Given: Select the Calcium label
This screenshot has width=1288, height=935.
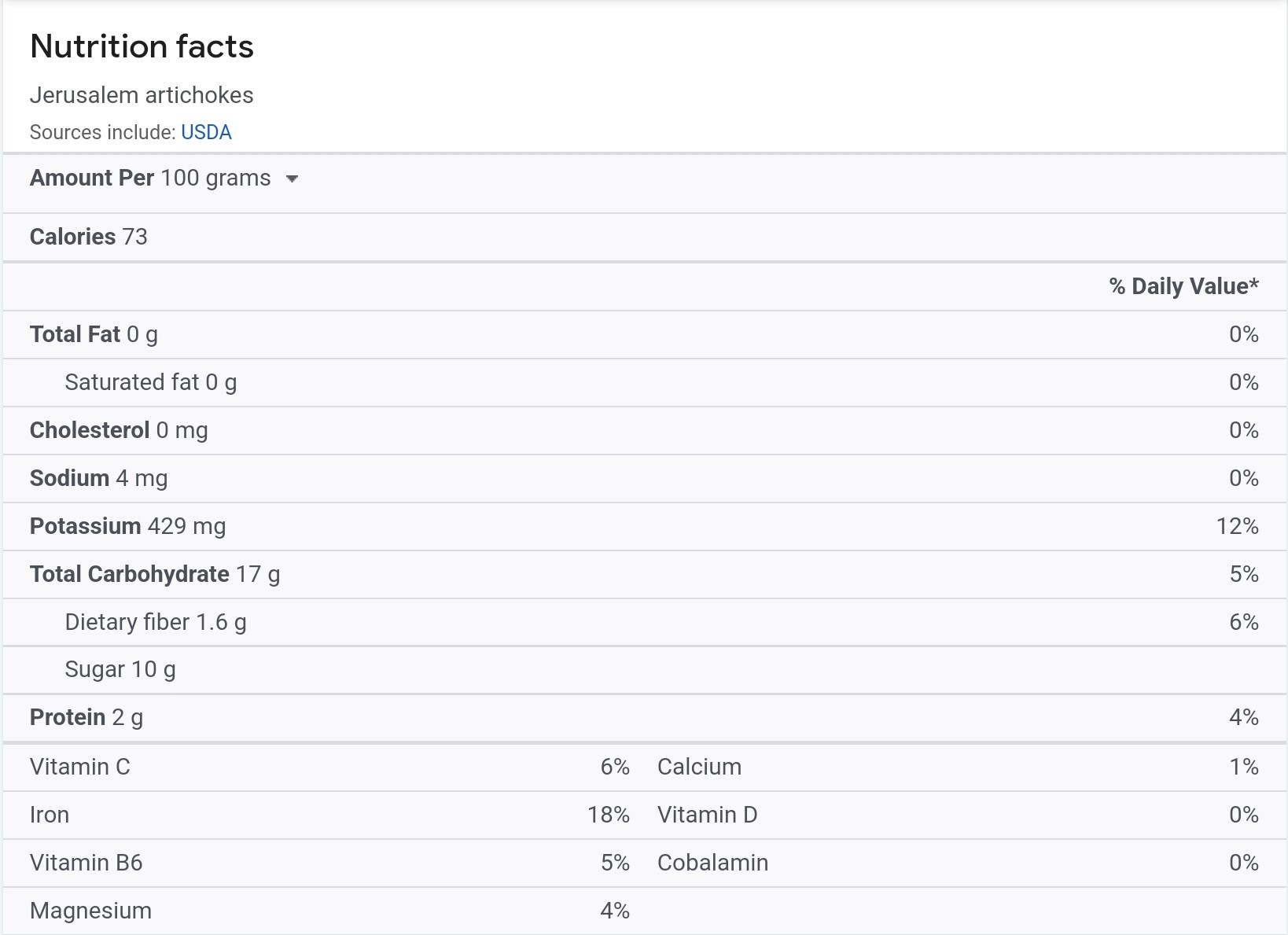Looking at the screenshot, I should point(699,767).
